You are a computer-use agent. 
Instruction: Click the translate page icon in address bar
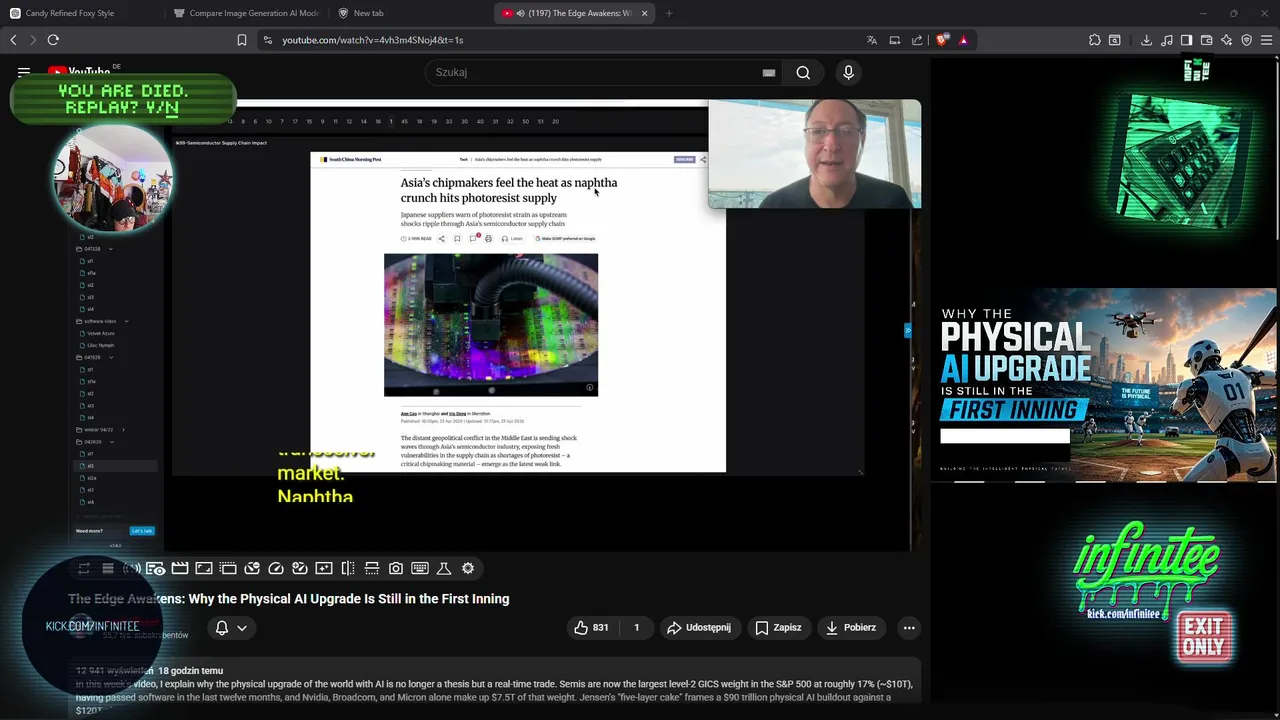tap(872, 40)
